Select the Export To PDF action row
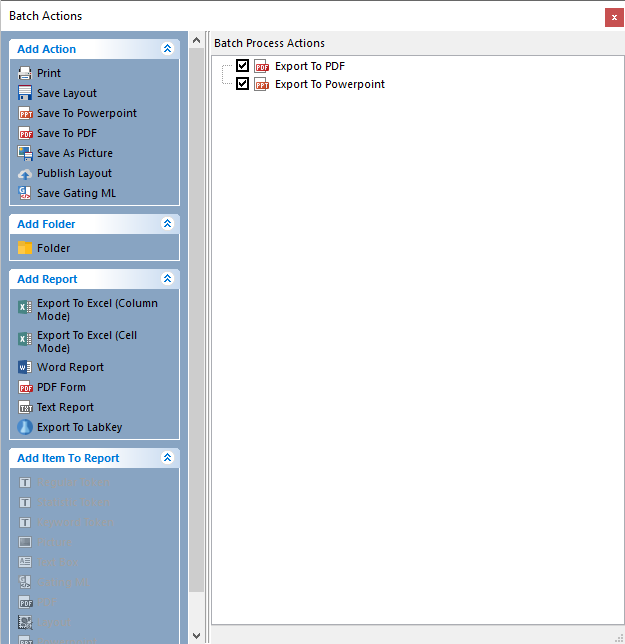The width and height of the screenshot is (625, 644). (x=310, y=66)
